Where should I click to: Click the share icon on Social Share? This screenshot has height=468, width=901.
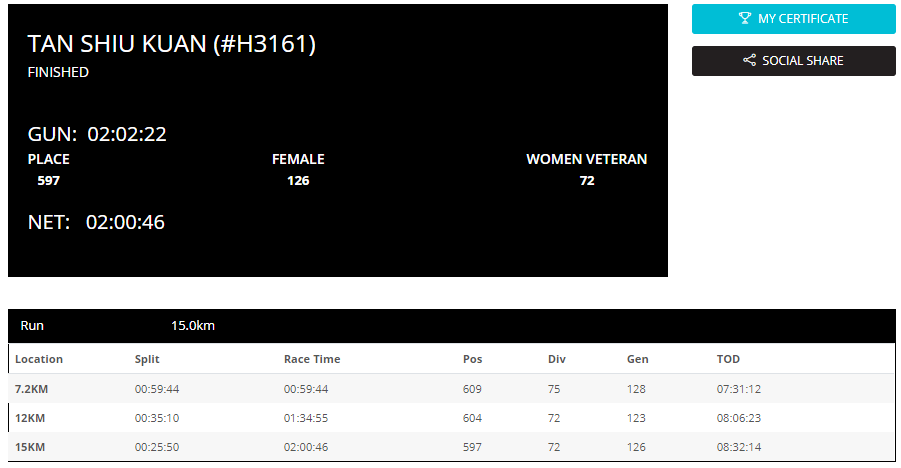click(x=749, y=60)
